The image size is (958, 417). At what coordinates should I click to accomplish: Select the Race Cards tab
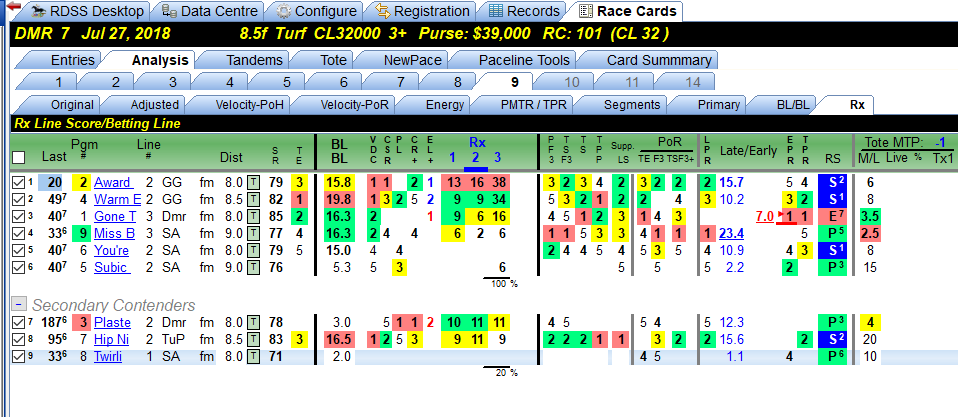coord(627,11)
